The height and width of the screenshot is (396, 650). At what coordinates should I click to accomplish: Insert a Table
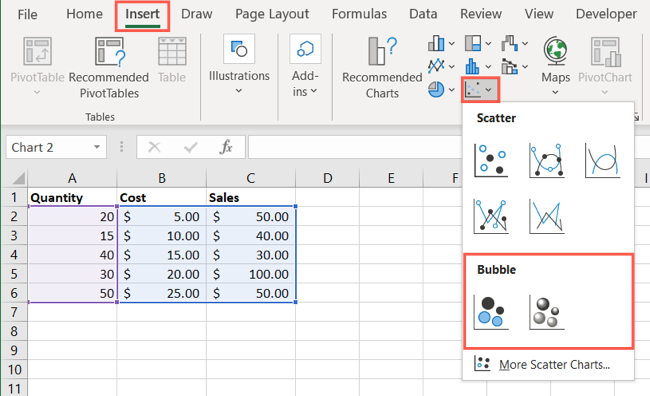point(172,60)
